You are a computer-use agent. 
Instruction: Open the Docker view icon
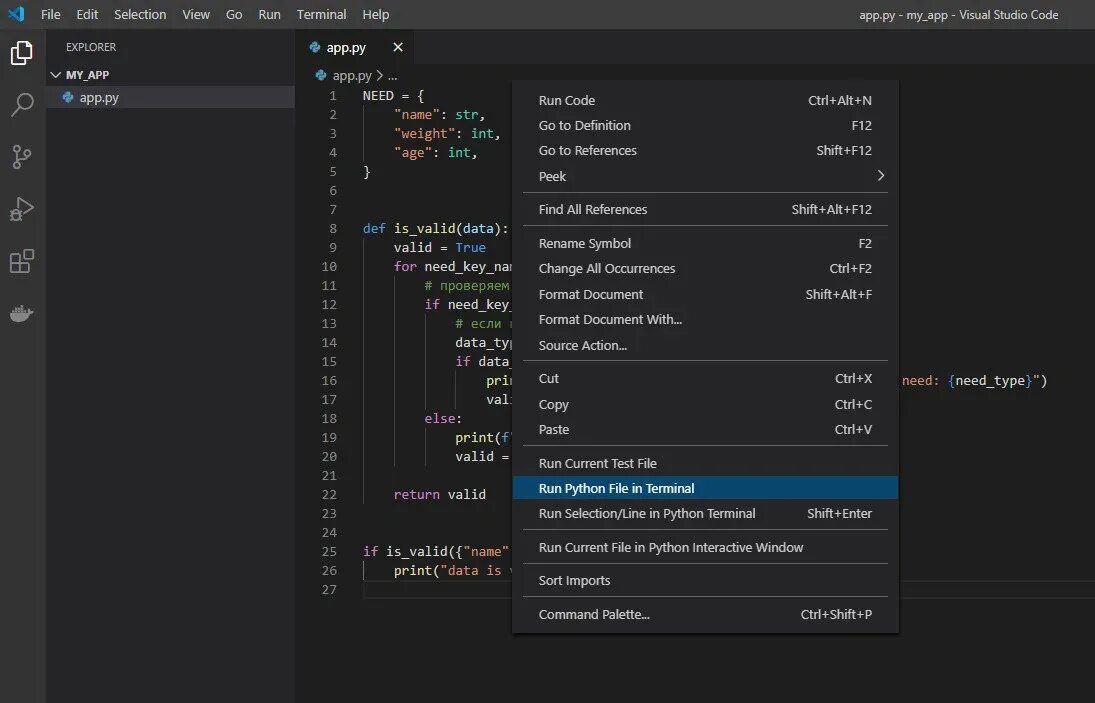(x=22, y=313)
